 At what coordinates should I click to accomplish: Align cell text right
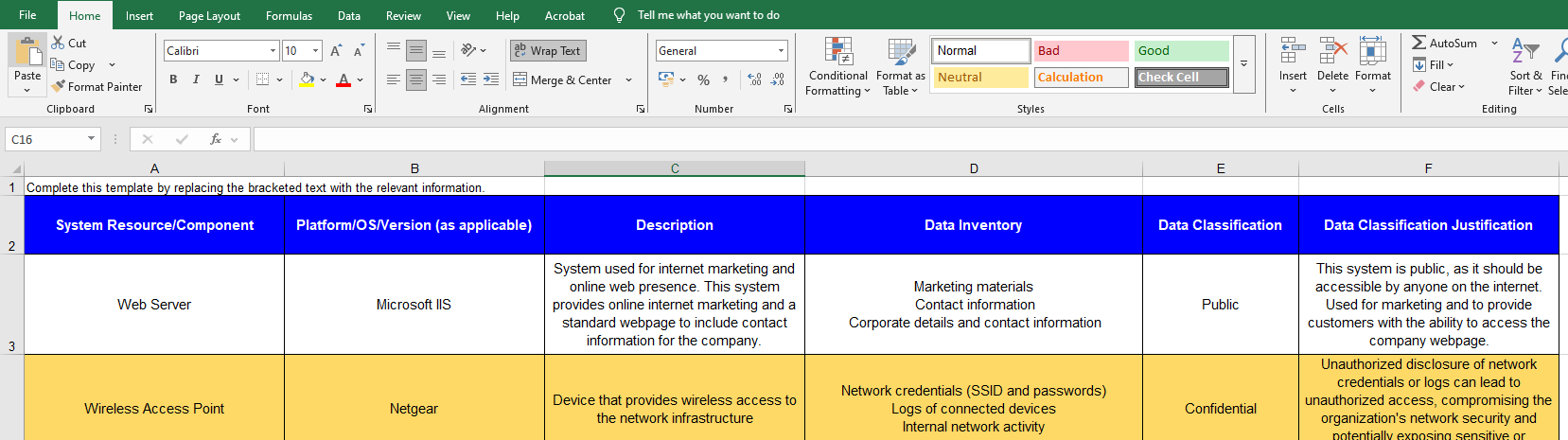439,79
